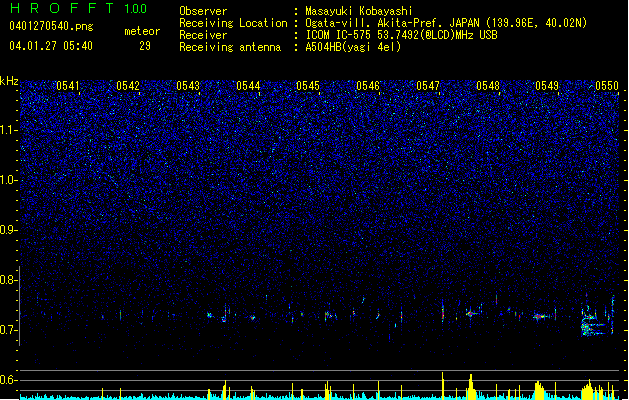Click the Receiving antenna label
Viewport: 629px width, 400px height.
pos(230,47)
